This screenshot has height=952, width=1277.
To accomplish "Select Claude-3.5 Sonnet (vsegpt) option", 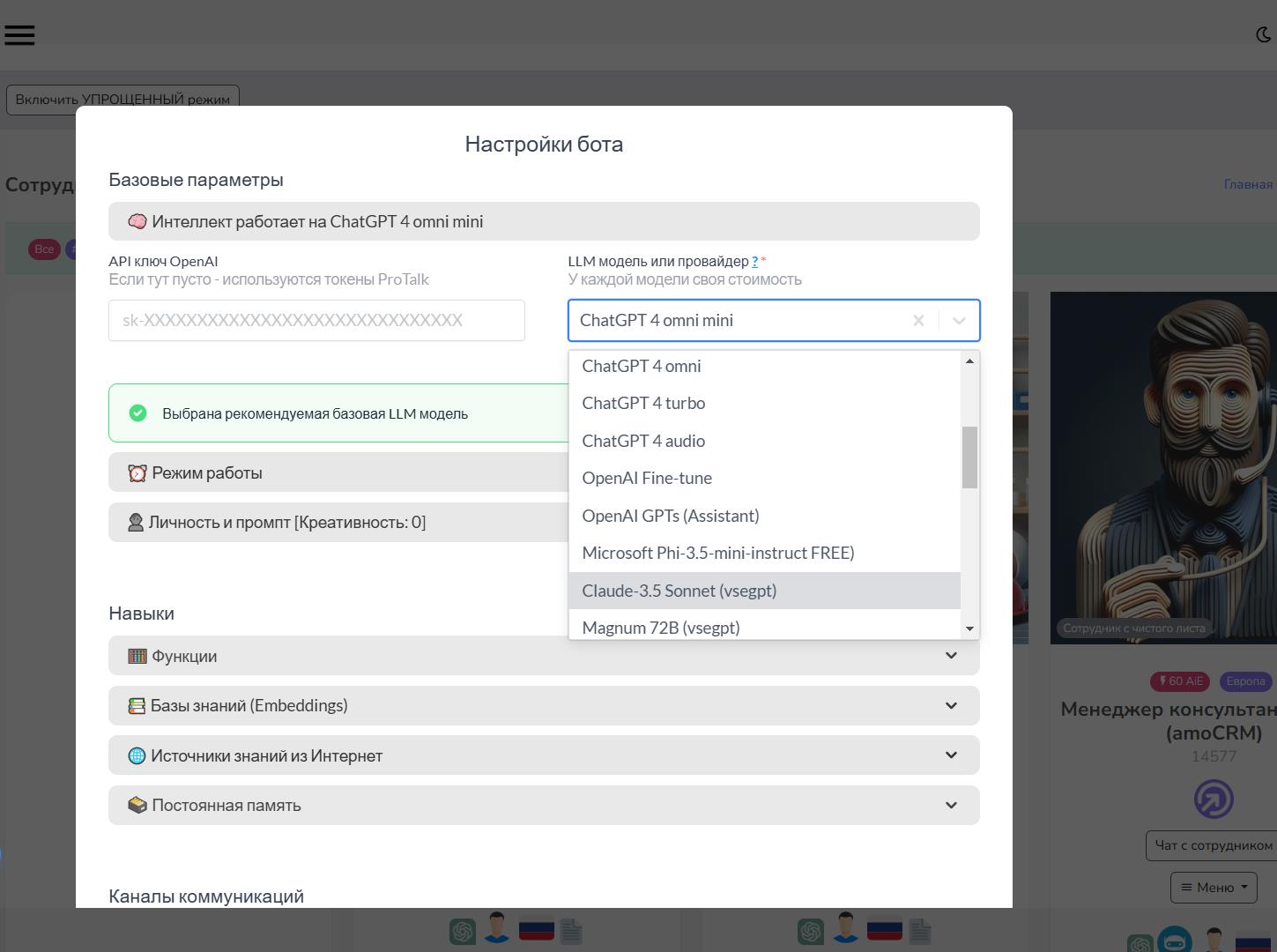I will click(679, 591).
